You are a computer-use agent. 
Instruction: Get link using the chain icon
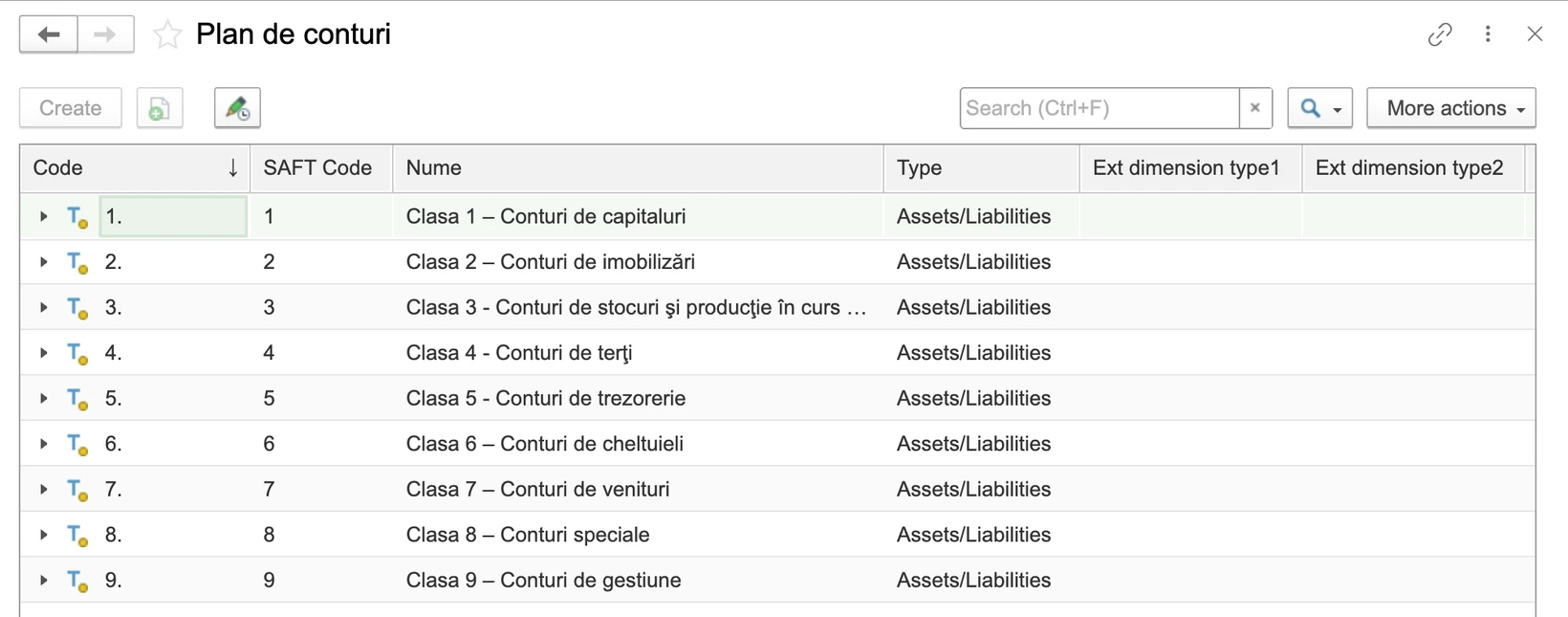click(1440, 34)
